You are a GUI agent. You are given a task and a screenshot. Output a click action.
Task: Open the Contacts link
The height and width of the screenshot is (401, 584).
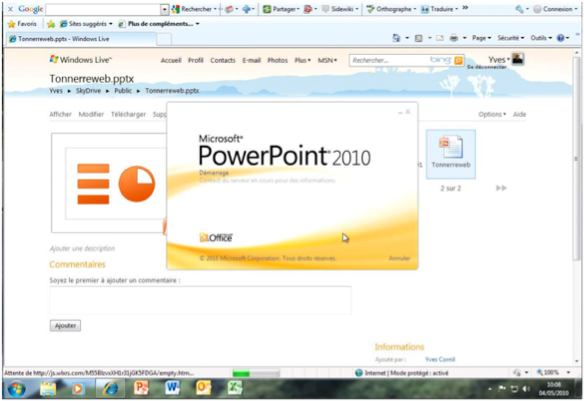pyautogui.click(x=223, y=60)
